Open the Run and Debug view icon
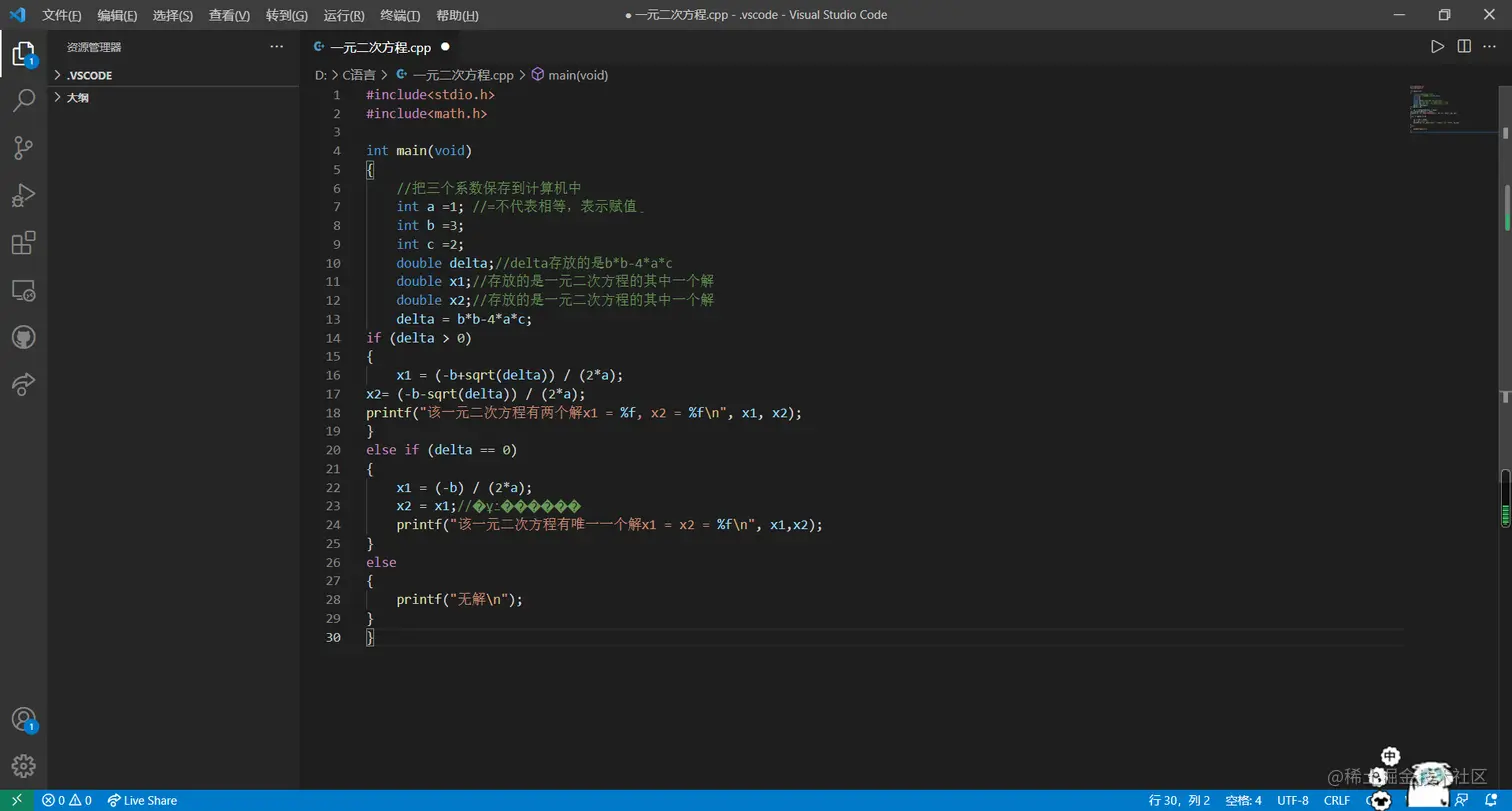Image resolution: width=1512 pixels, height=811 pixels. [23, 195]
